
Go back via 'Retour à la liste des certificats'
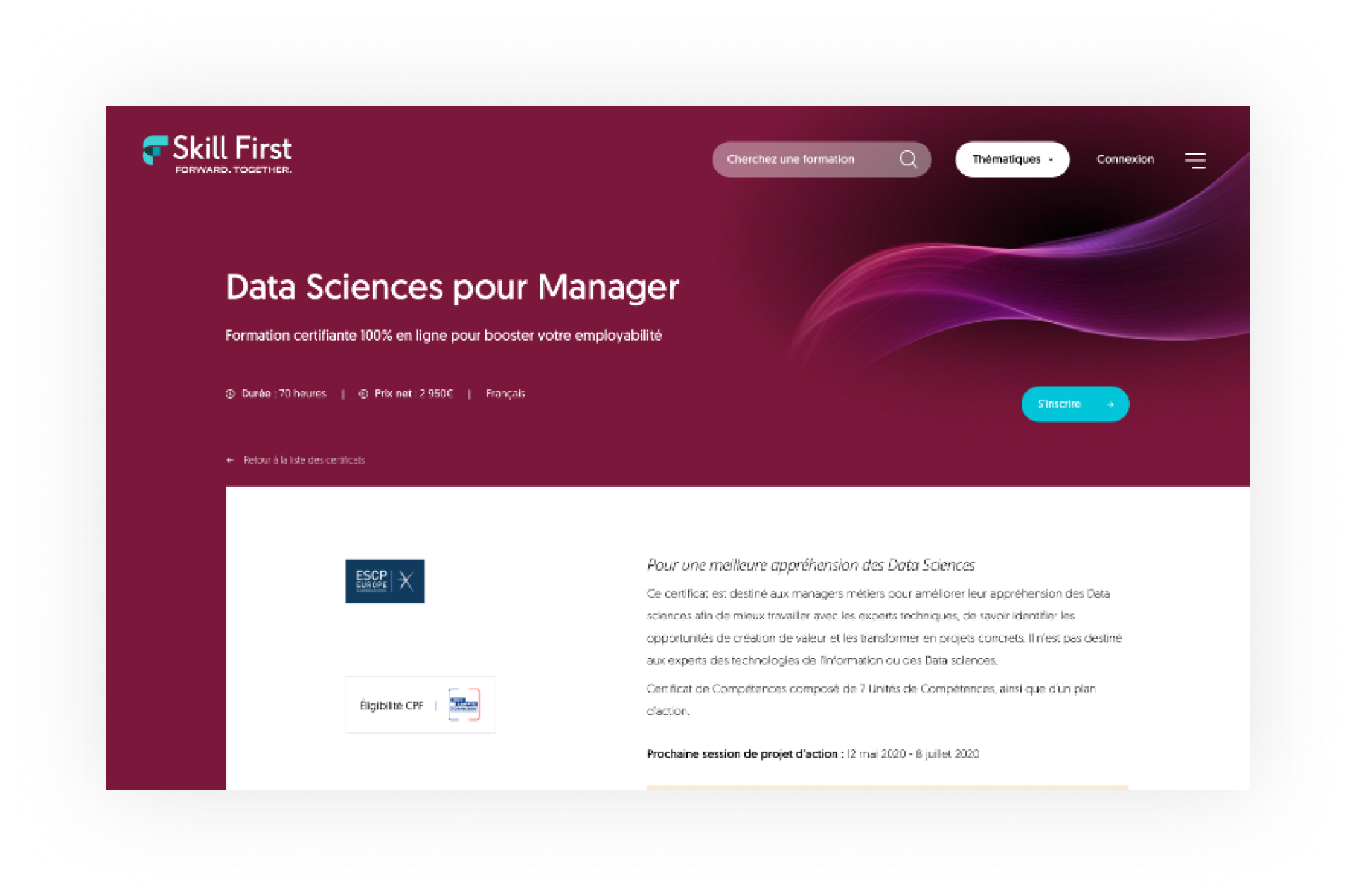(303, 460)
